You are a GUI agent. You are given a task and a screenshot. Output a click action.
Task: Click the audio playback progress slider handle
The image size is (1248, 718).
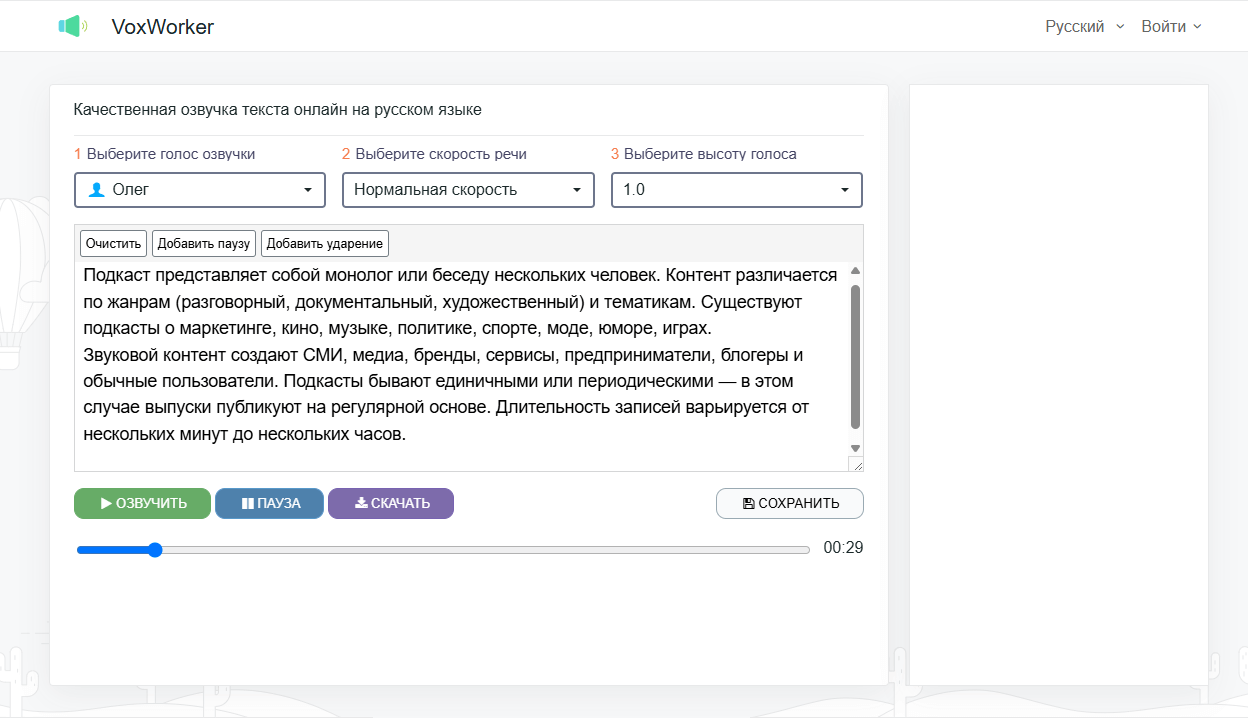pyautogui.click(x=154, y=550)
